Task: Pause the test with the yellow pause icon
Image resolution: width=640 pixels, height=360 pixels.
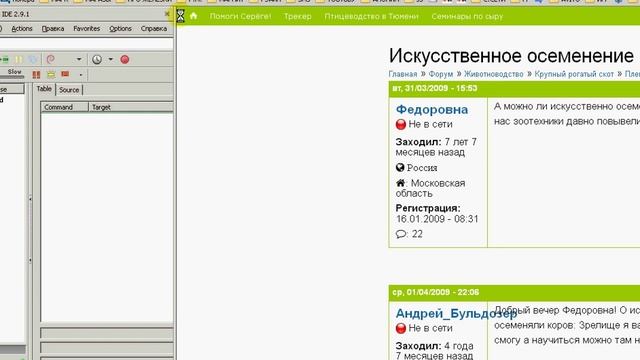Action: pos(19,60)
